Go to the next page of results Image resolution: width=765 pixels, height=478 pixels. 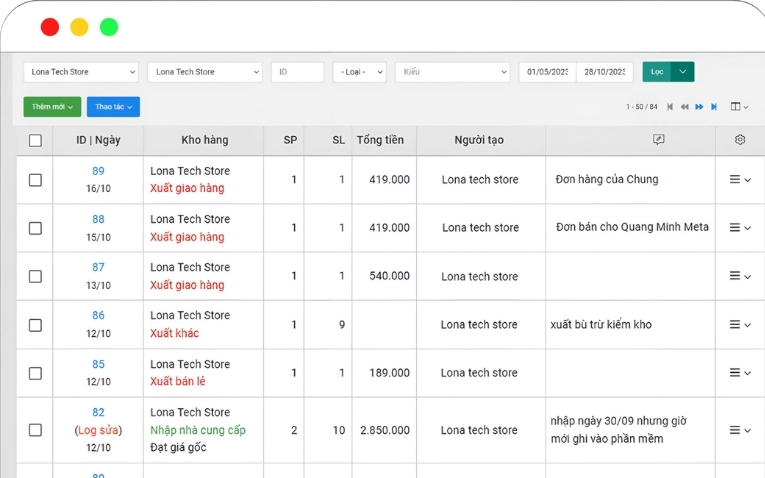pyautogui.click(x=699, y=107)
